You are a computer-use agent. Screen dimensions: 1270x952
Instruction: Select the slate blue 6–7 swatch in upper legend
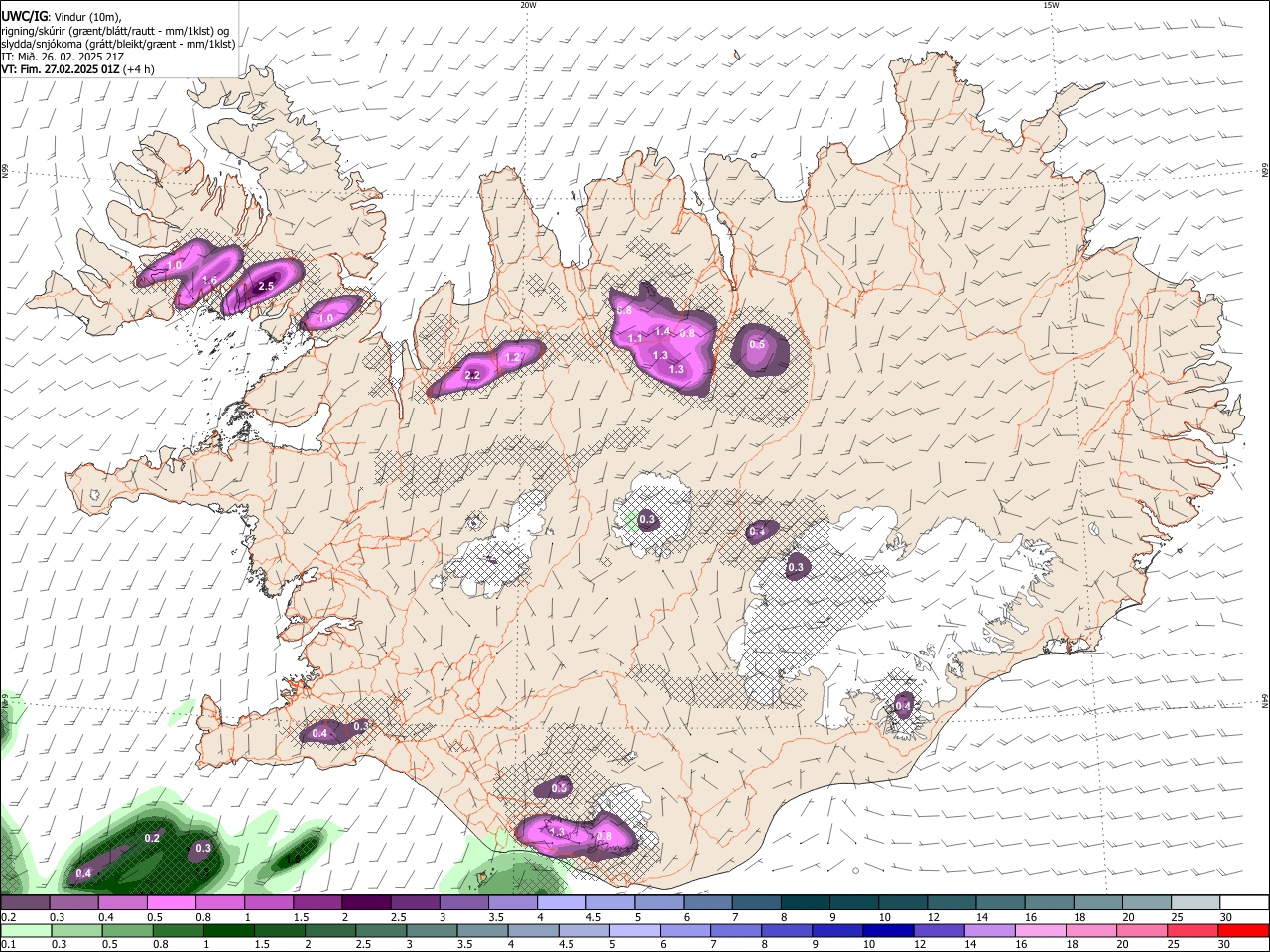(x=709, y=903)
